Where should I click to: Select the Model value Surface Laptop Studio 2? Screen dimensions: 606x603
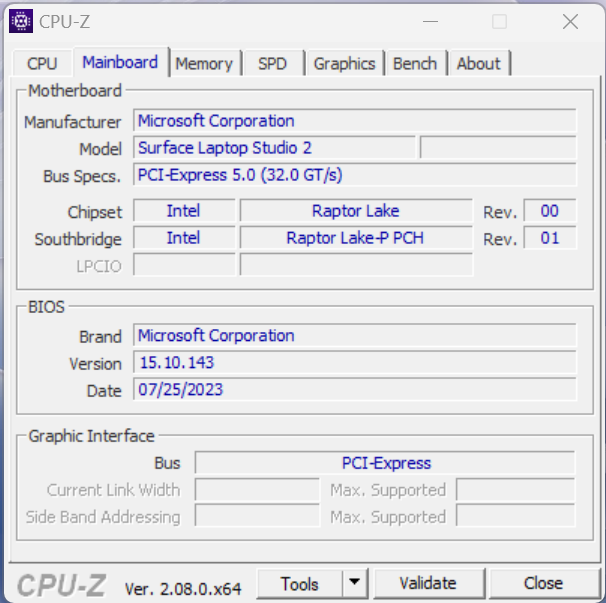tap(274, 148)
